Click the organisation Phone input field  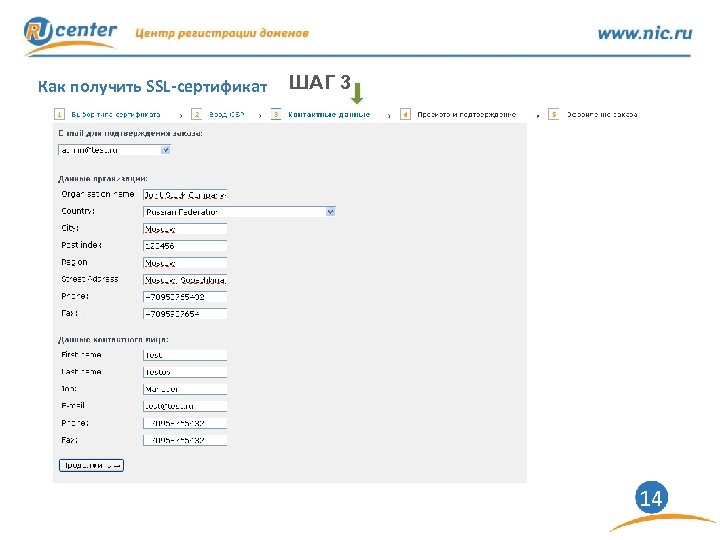click(185, 297)
